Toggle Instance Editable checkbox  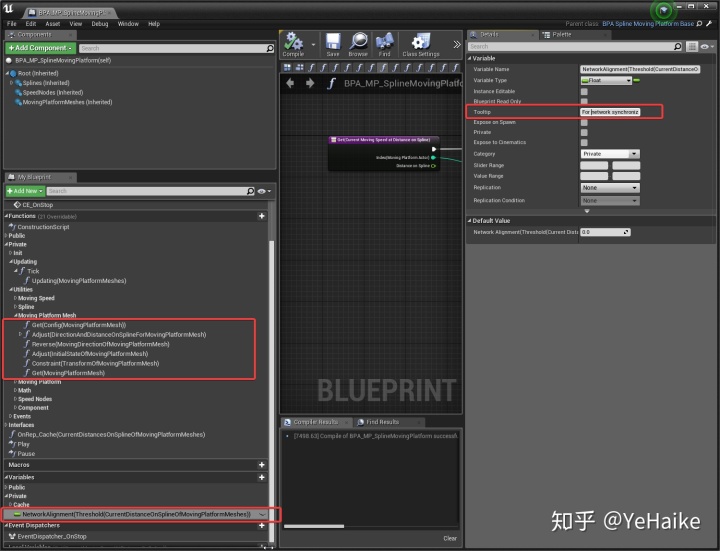pos(584,91)
